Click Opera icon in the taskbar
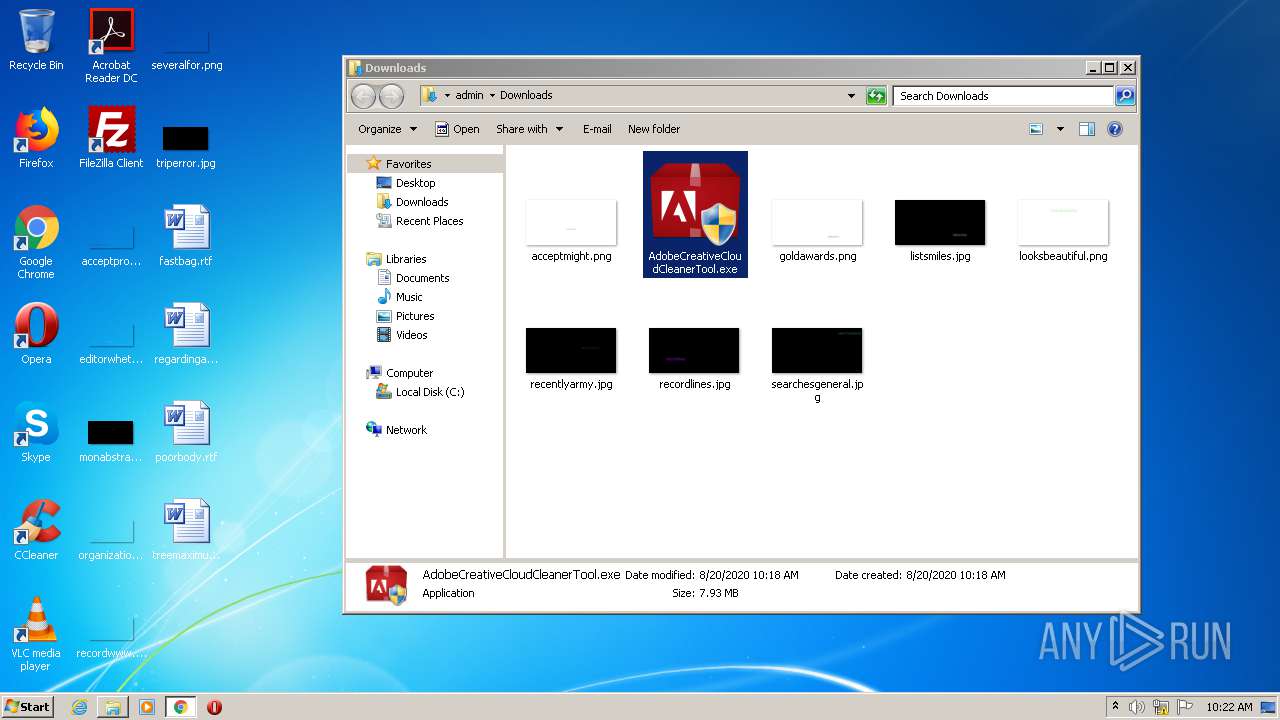Image resolution: width=1280 pixels, height=720 pixels. pyautogui.click(x=214, y=707)
